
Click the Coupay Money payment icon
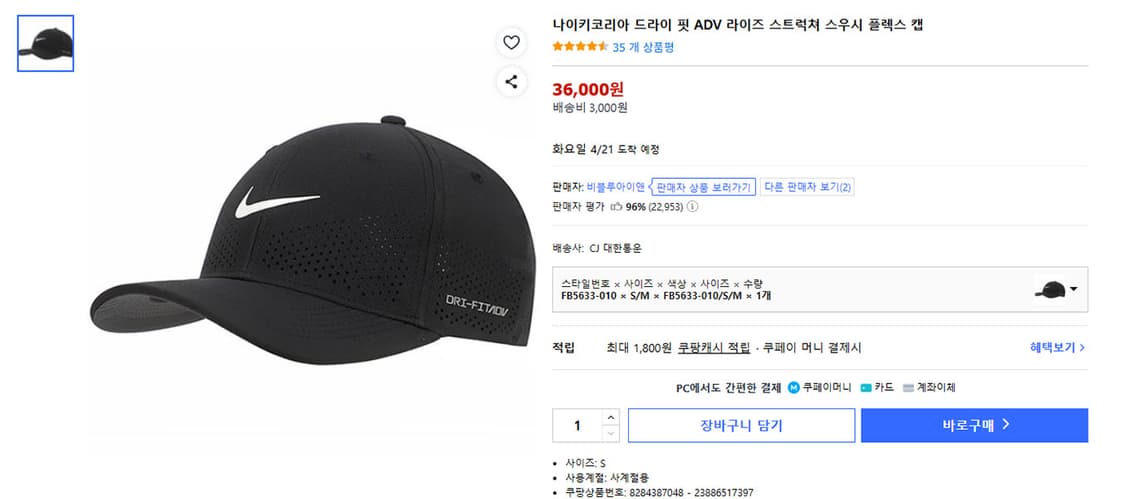tap(794, 387)
